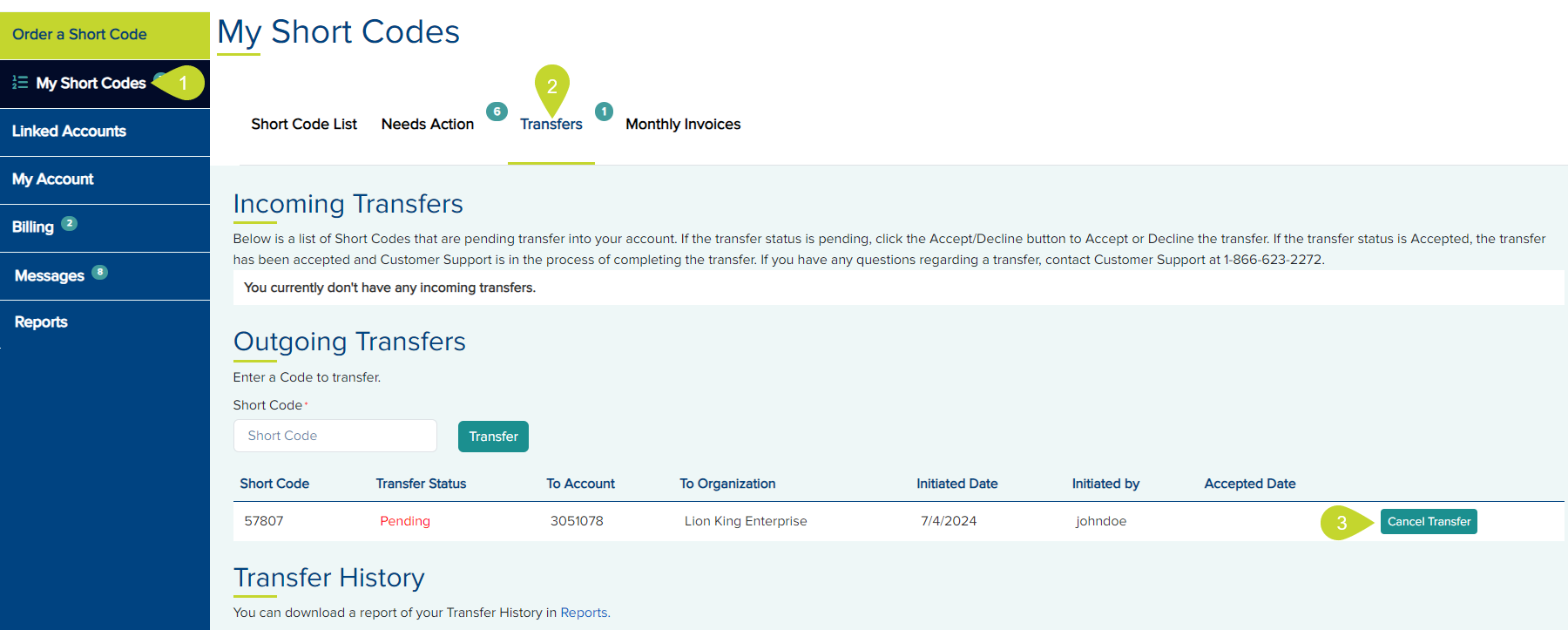Focus the Short Code input field
Viewport: 1568px width, 630px height.
[x=335, y=436]
